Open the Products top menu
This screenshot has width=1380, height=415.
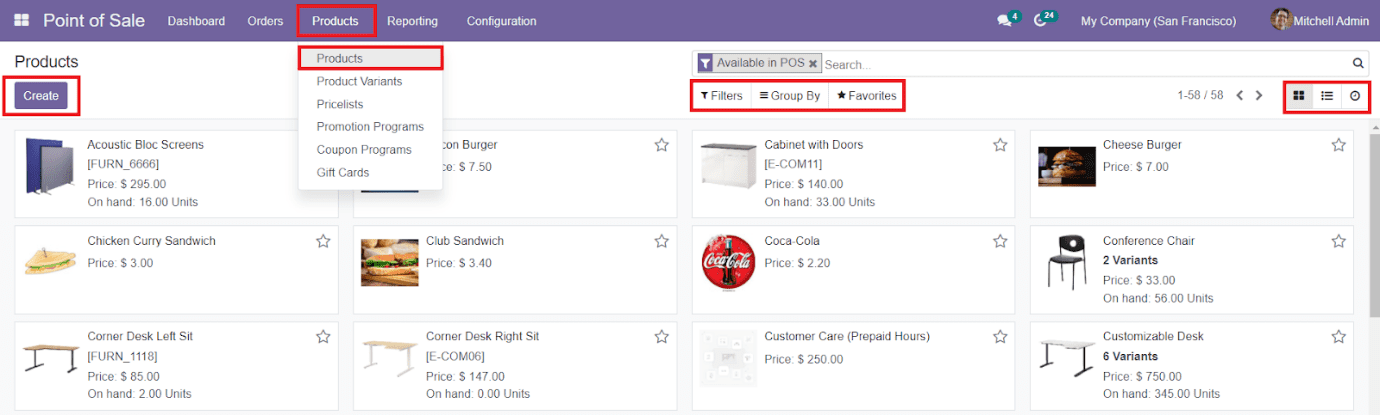(335, 21)
